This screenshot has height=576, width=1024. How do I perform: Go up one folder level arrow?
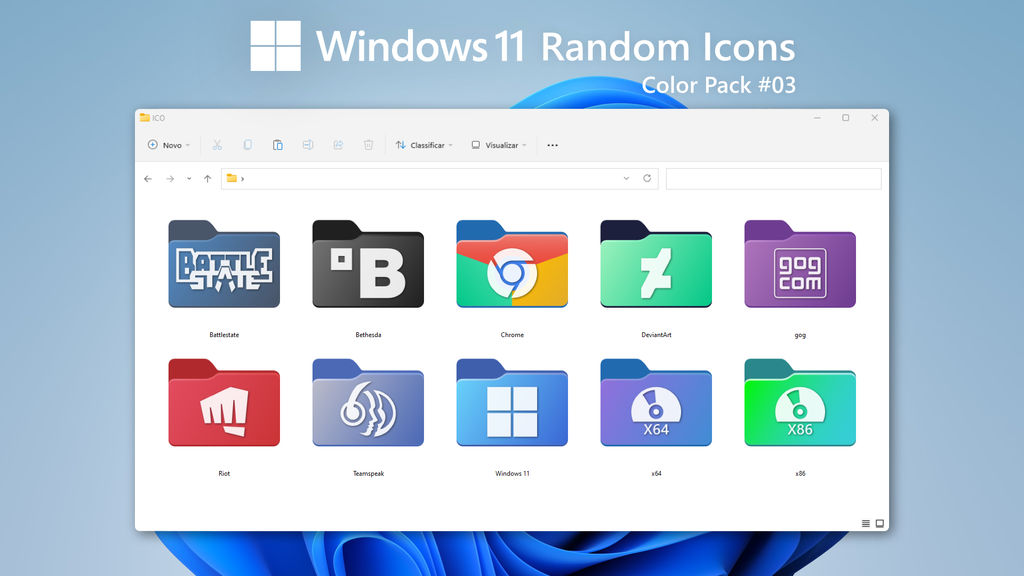tap(208, 179)
